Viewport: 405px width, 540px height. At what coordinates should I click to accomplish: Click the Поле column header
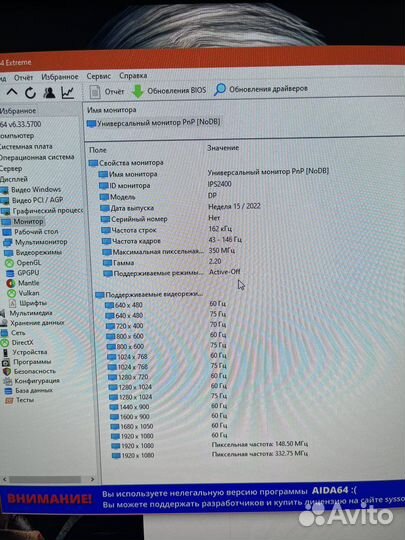98,150
